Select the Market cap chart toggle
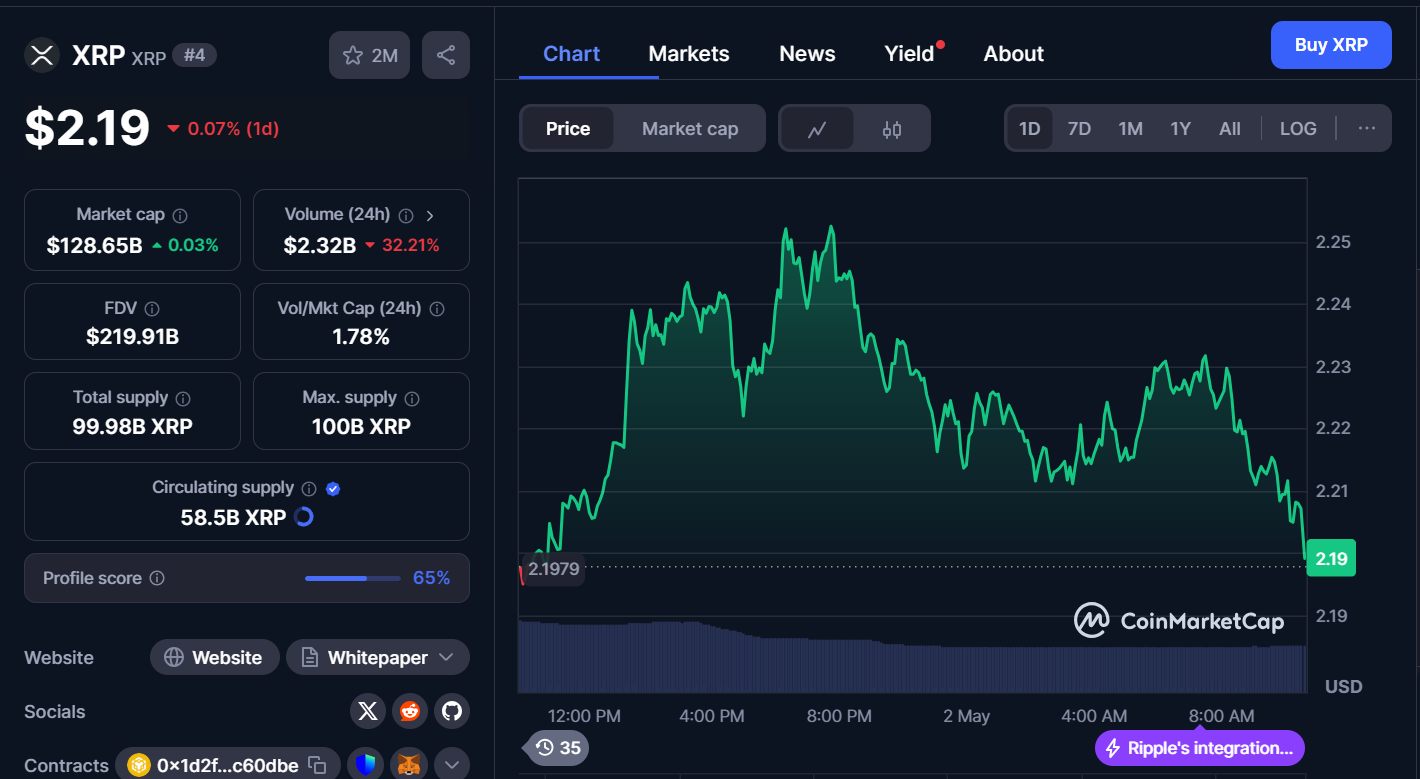Image resolution: width=1420 pixels, height=779 pixels. (690, 129)
